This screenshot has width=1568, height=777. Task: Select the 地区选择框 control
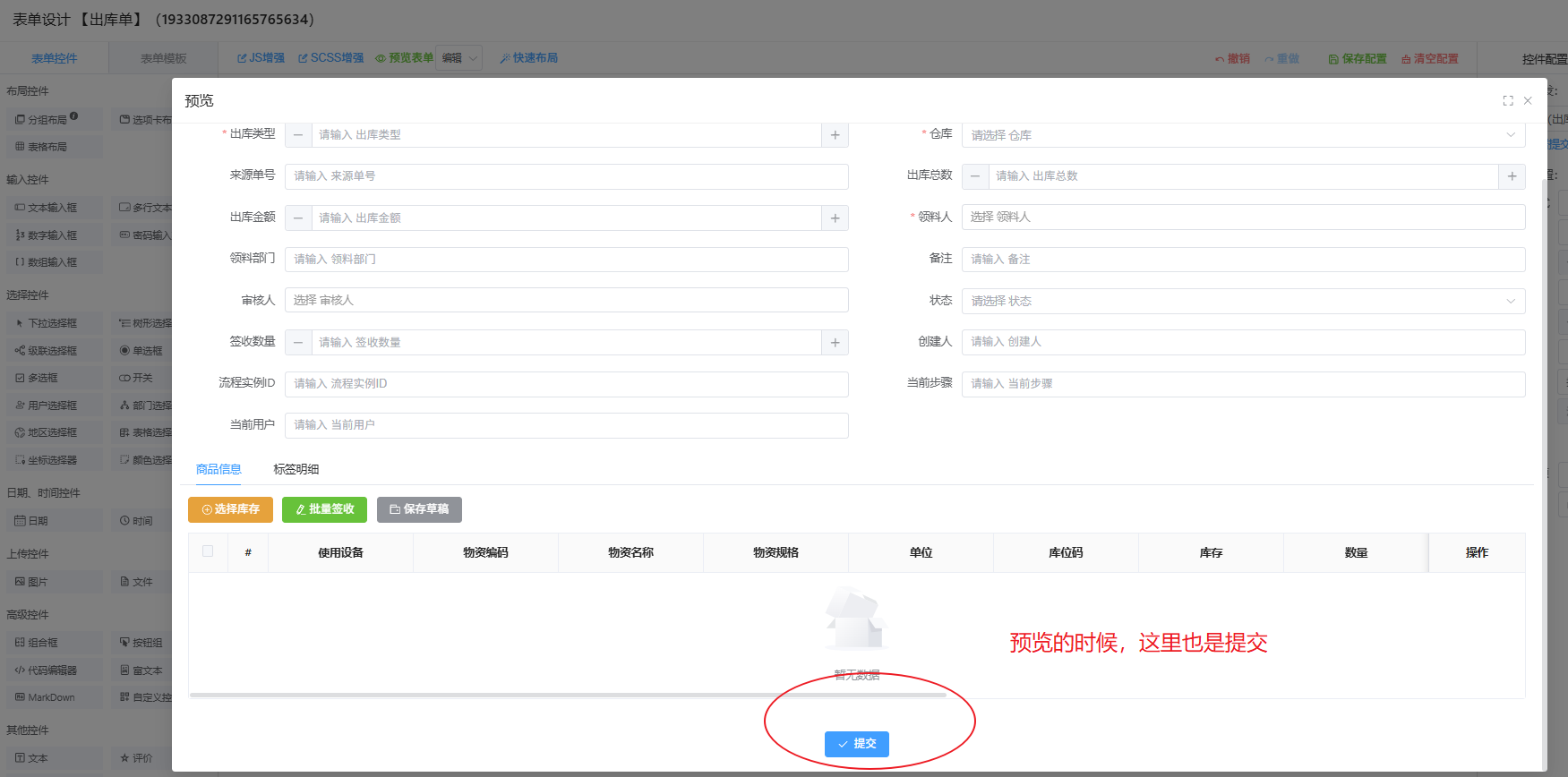click(54, 432)
